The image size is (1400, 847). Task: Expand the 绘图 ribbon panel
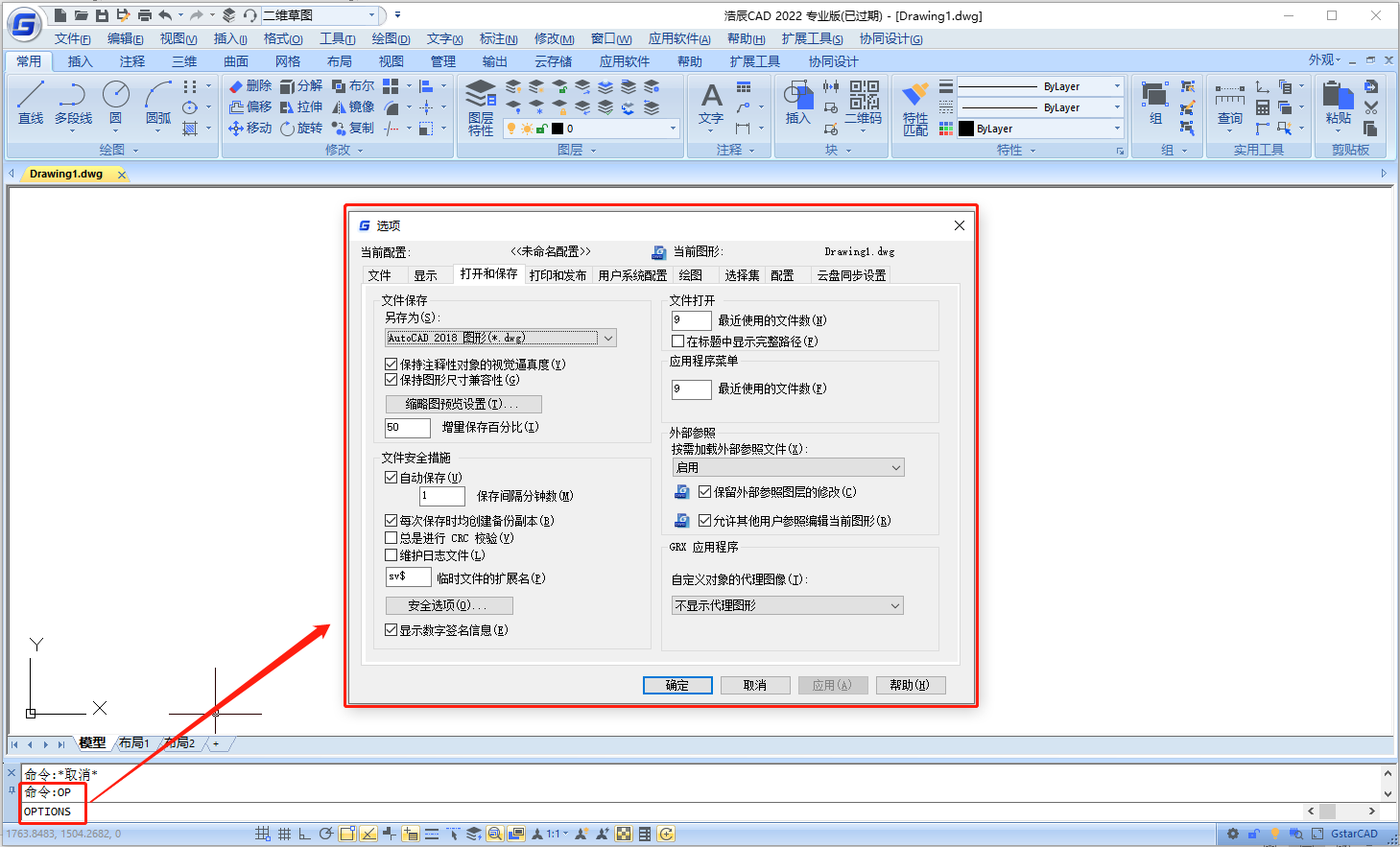tap(119, 150)
